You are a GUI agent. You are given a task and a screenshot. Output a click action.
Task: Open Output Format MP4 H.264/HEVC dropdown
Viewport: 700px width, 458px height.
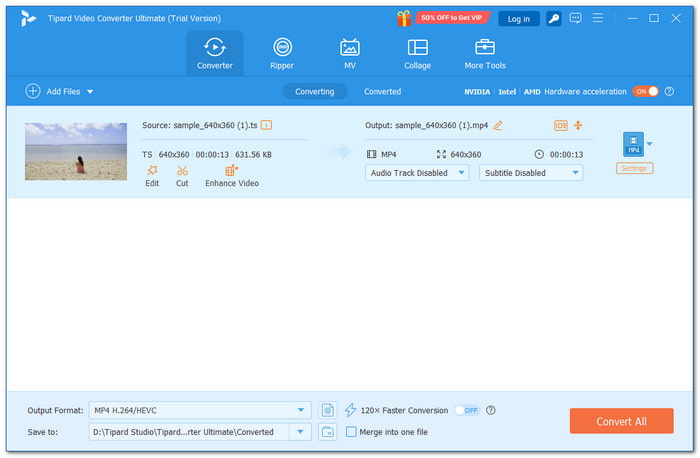[x=200, y=410]
